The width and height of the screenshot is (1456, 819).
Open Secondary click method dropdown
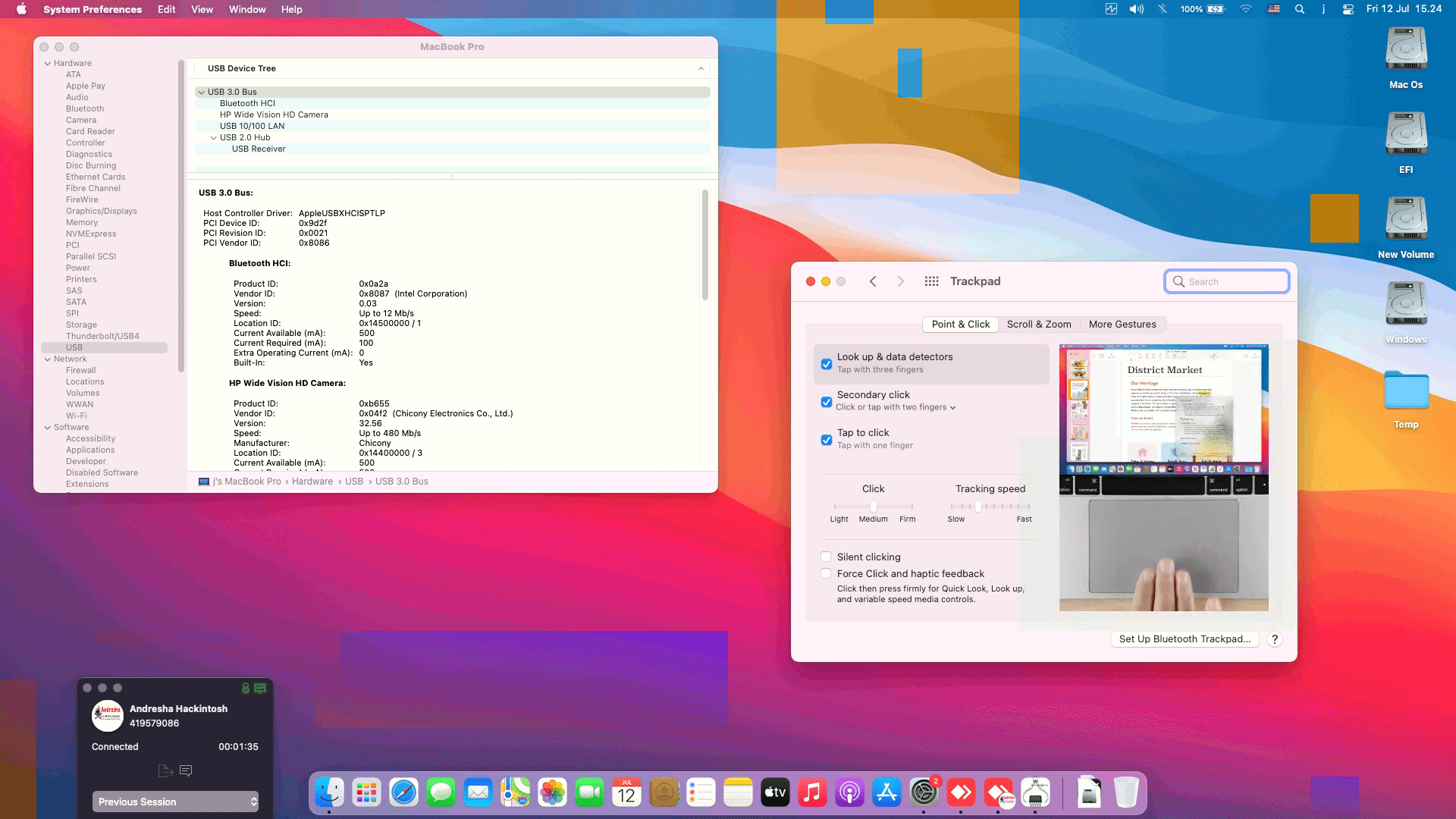point(896,407)
